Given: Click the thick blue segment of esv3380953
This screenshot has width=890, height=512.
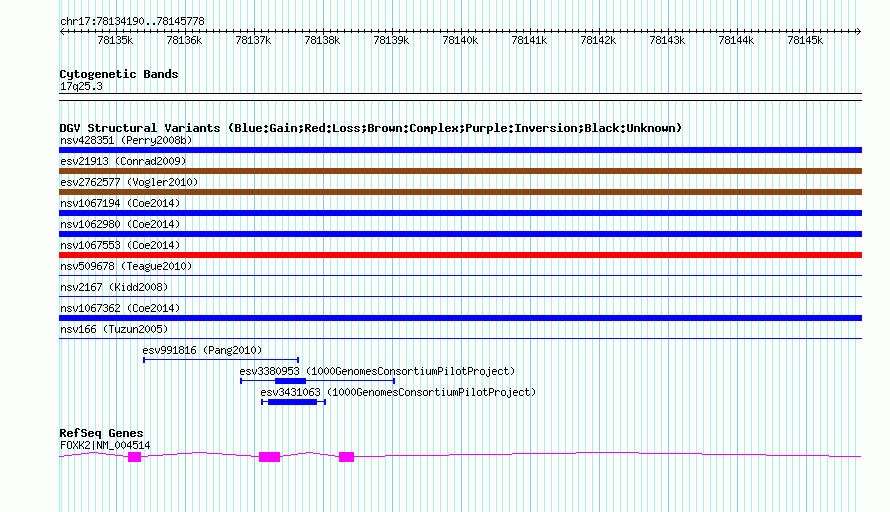Looking at the screenshot, I should 291,381.
